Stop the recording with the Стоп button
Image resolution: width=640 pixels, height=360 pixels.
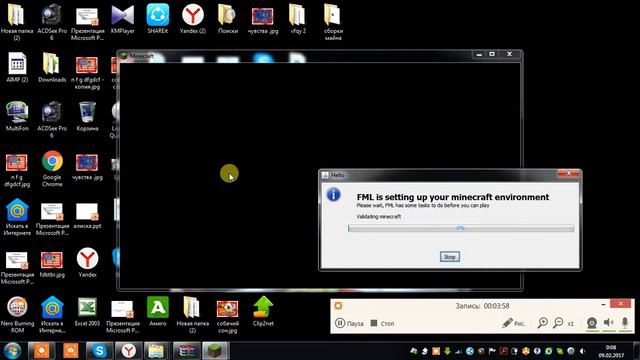(x=382, y=323)
